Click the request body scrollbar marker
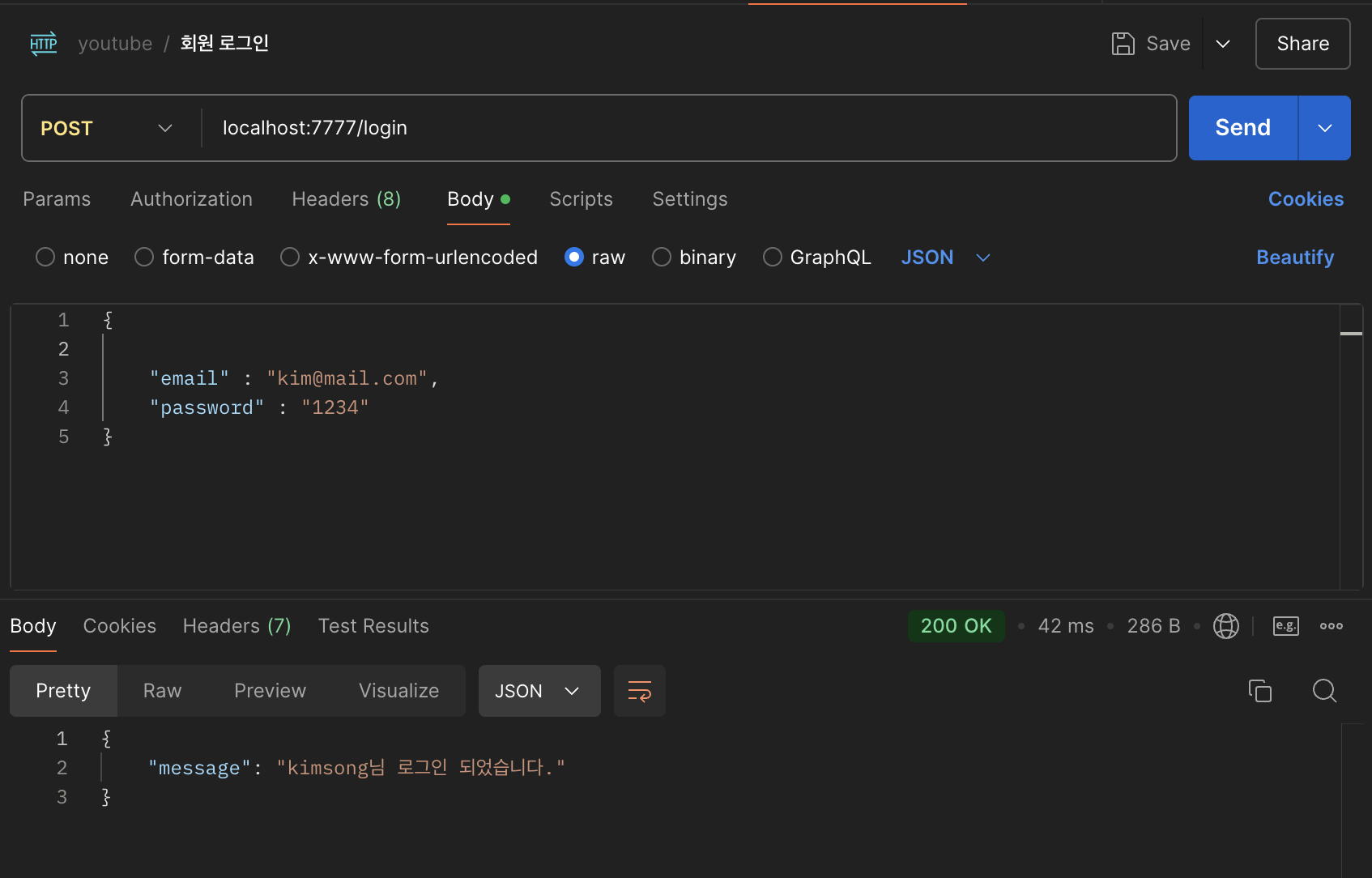The width and height of the screenshot is (1372, 878). [1350, 334]
